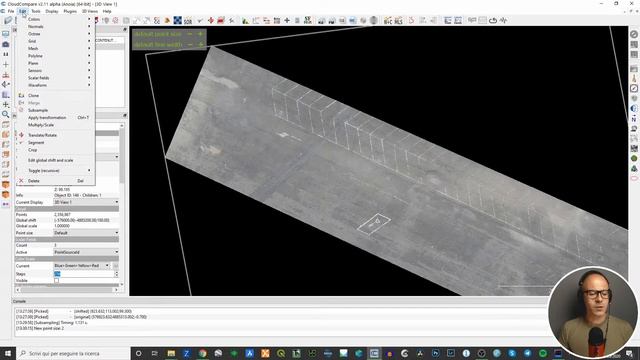This screenshot has height=360, width=640.
Task: Decrease default line width with minus
Action: pos(190,44)
